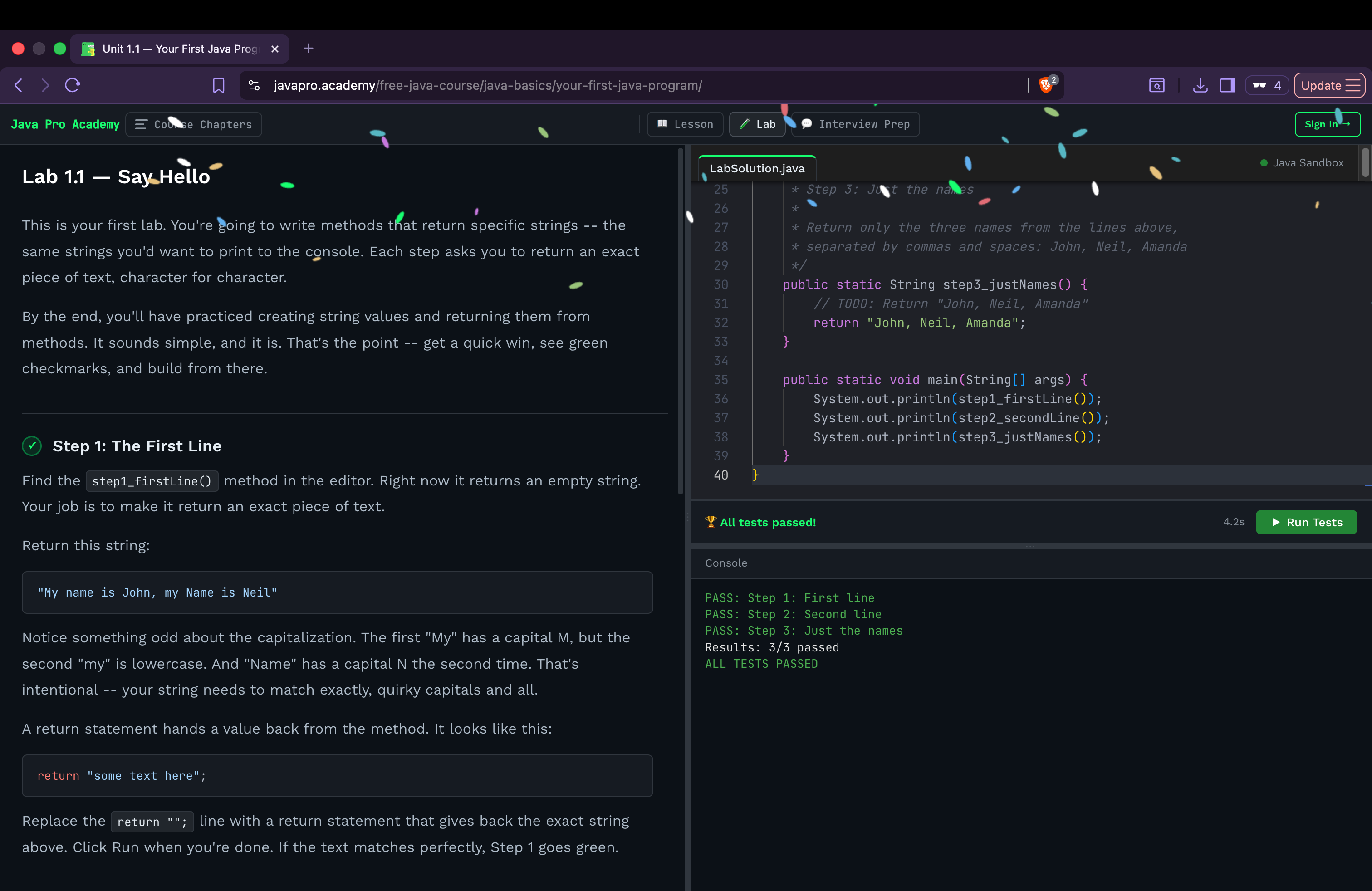
Task: Select the LabSolution.java editor tab
Action: tap(757, 168)
